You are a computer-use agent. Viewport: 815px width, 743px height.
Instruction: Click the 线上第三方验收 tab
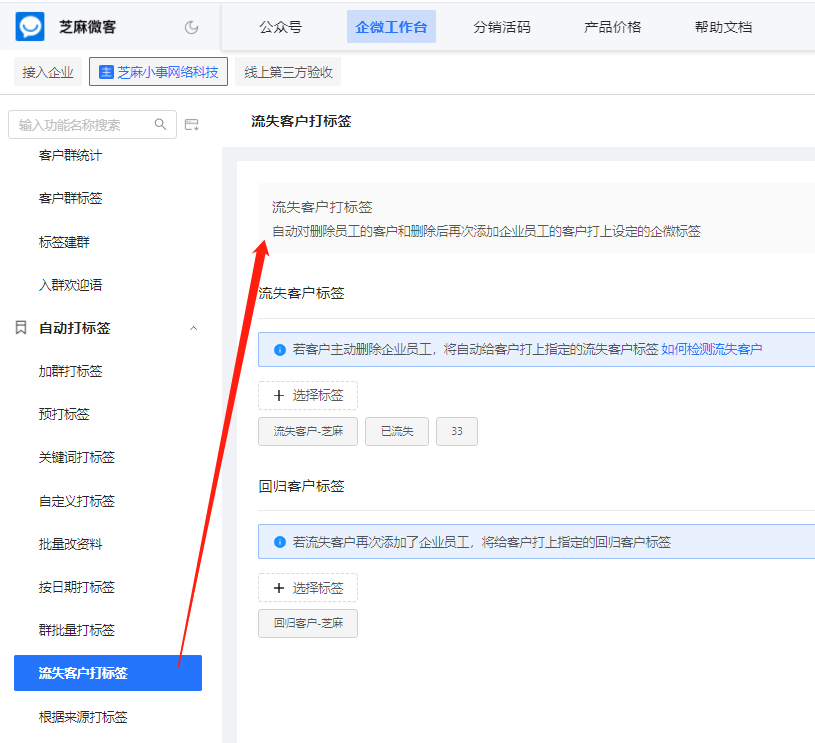click(x=288, y=72)
